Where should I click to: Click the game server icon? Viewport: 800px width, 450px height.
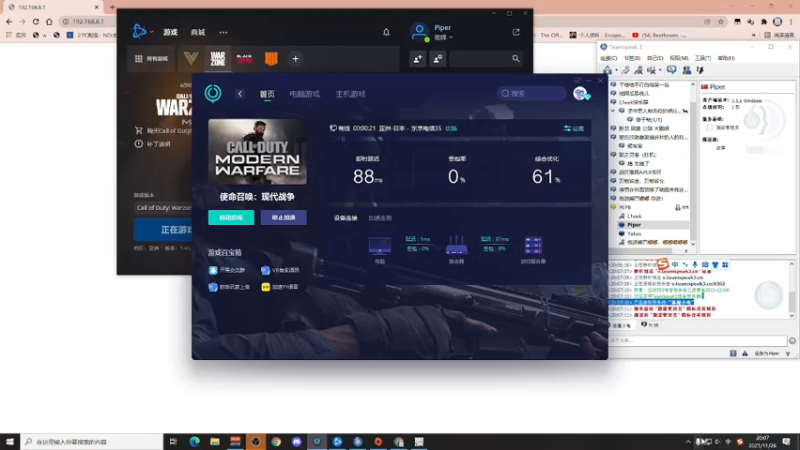click(x=533, y=246)
